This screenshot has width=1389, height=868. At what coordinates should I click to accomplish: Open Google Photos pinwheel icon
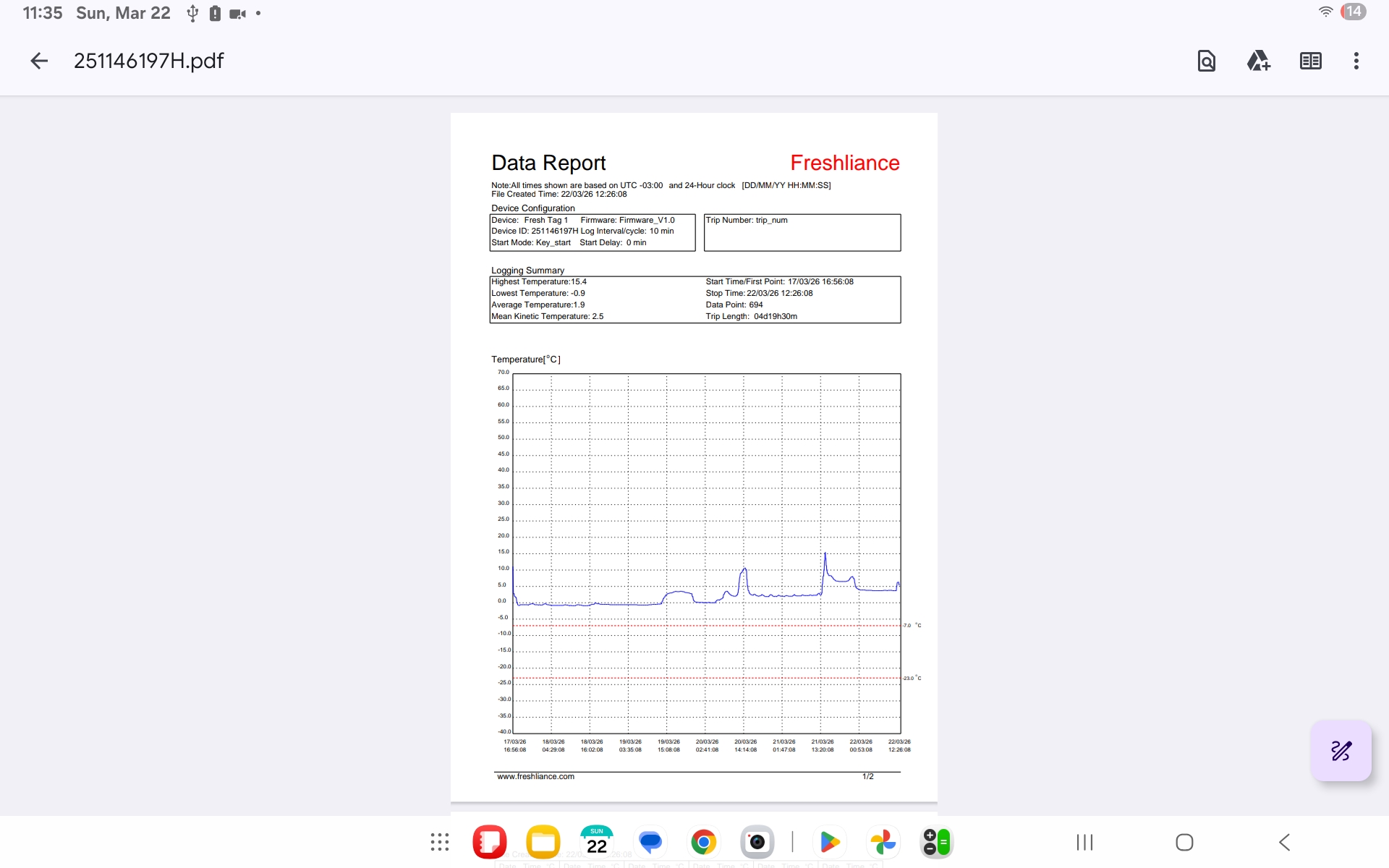click(883, 842)
